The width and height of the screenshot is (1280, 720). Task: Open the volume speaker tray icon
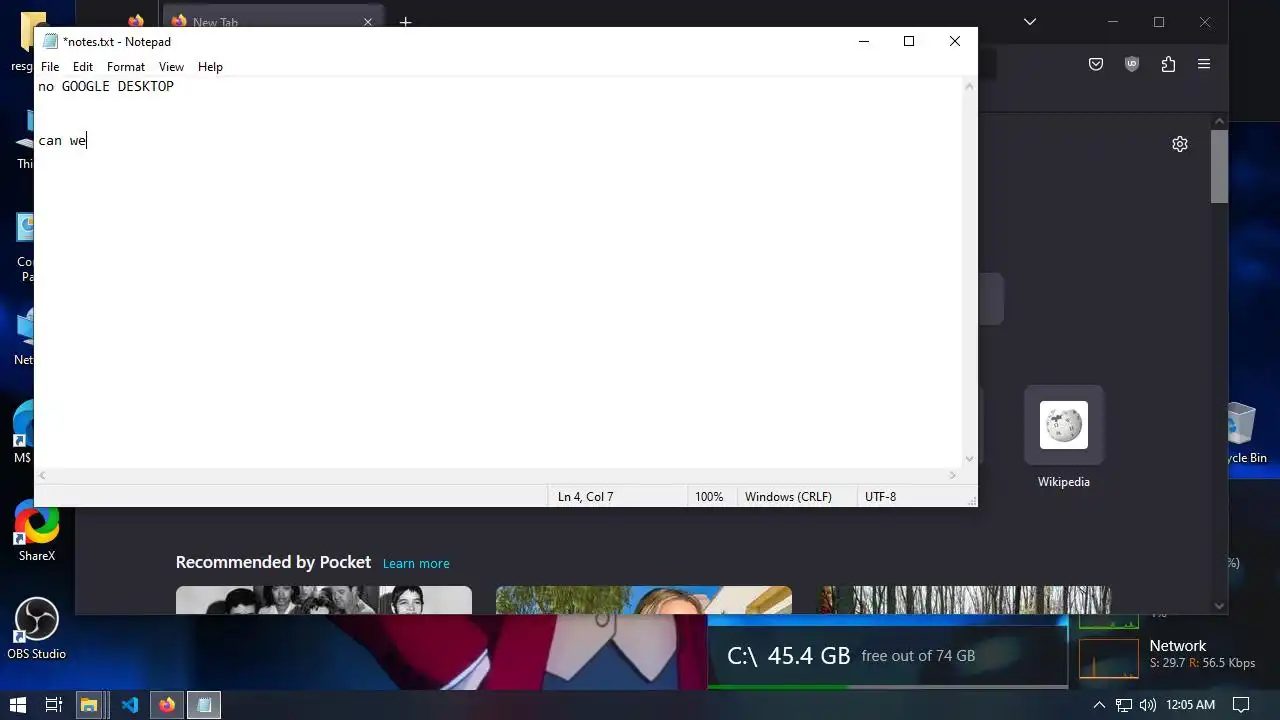coord(1147,705)
